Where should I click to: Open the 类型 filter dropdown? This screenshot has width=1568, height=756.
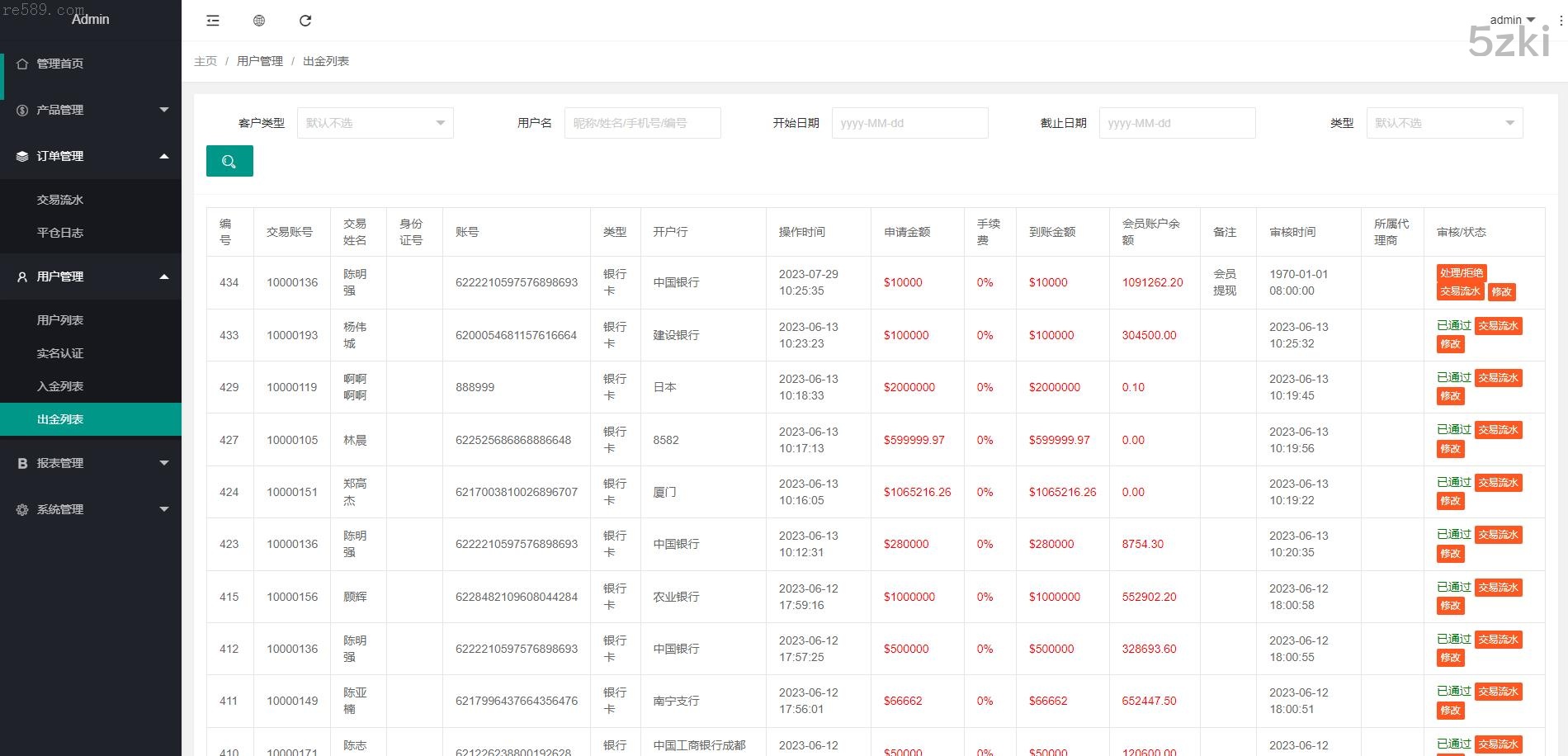coord(1444,123)
